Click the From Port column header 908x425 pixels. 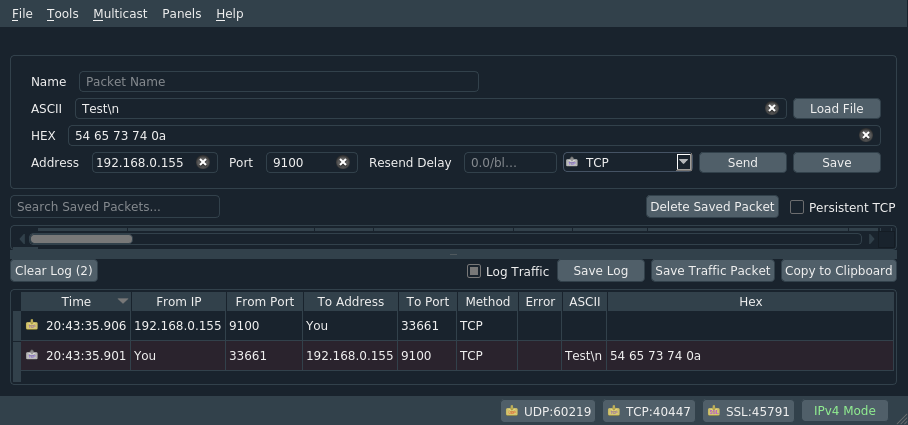click(x=265, y=302)
